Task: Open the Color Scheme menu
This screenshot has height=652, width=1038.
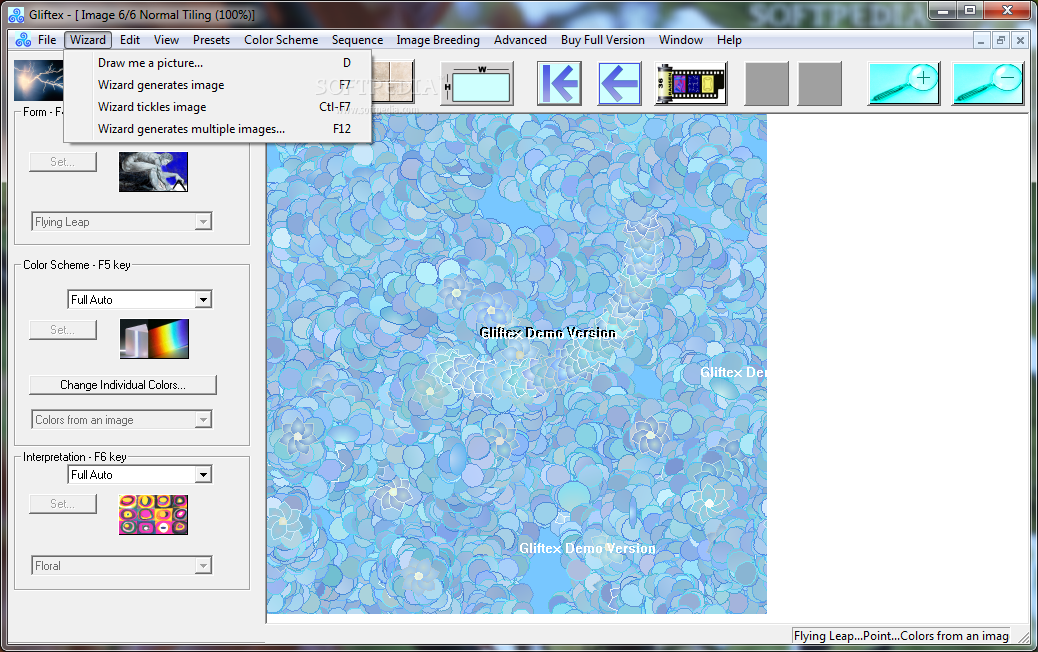Action: click(281, 40)
